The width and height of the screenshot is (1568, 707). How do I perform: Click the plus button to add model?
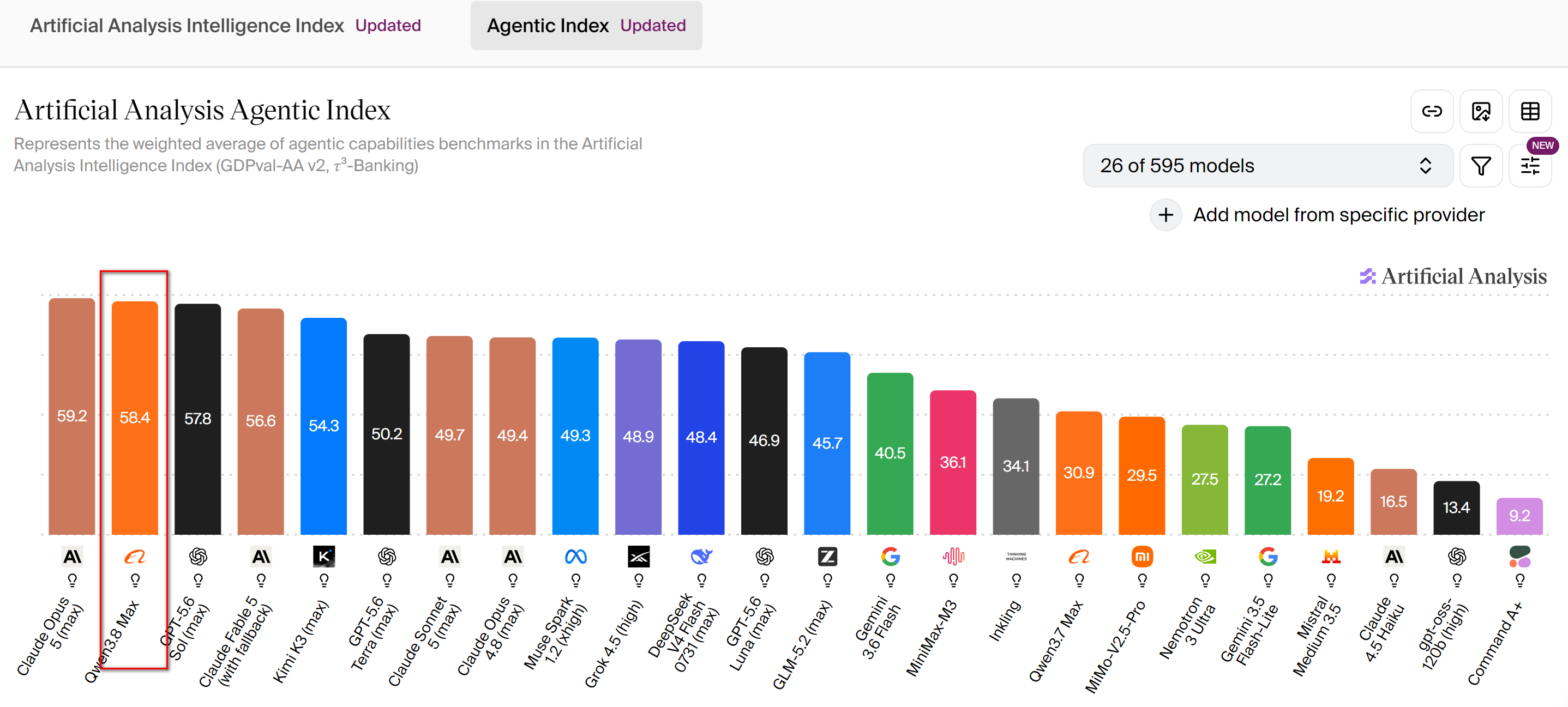pyautogui.click(x=1165, y=215)
